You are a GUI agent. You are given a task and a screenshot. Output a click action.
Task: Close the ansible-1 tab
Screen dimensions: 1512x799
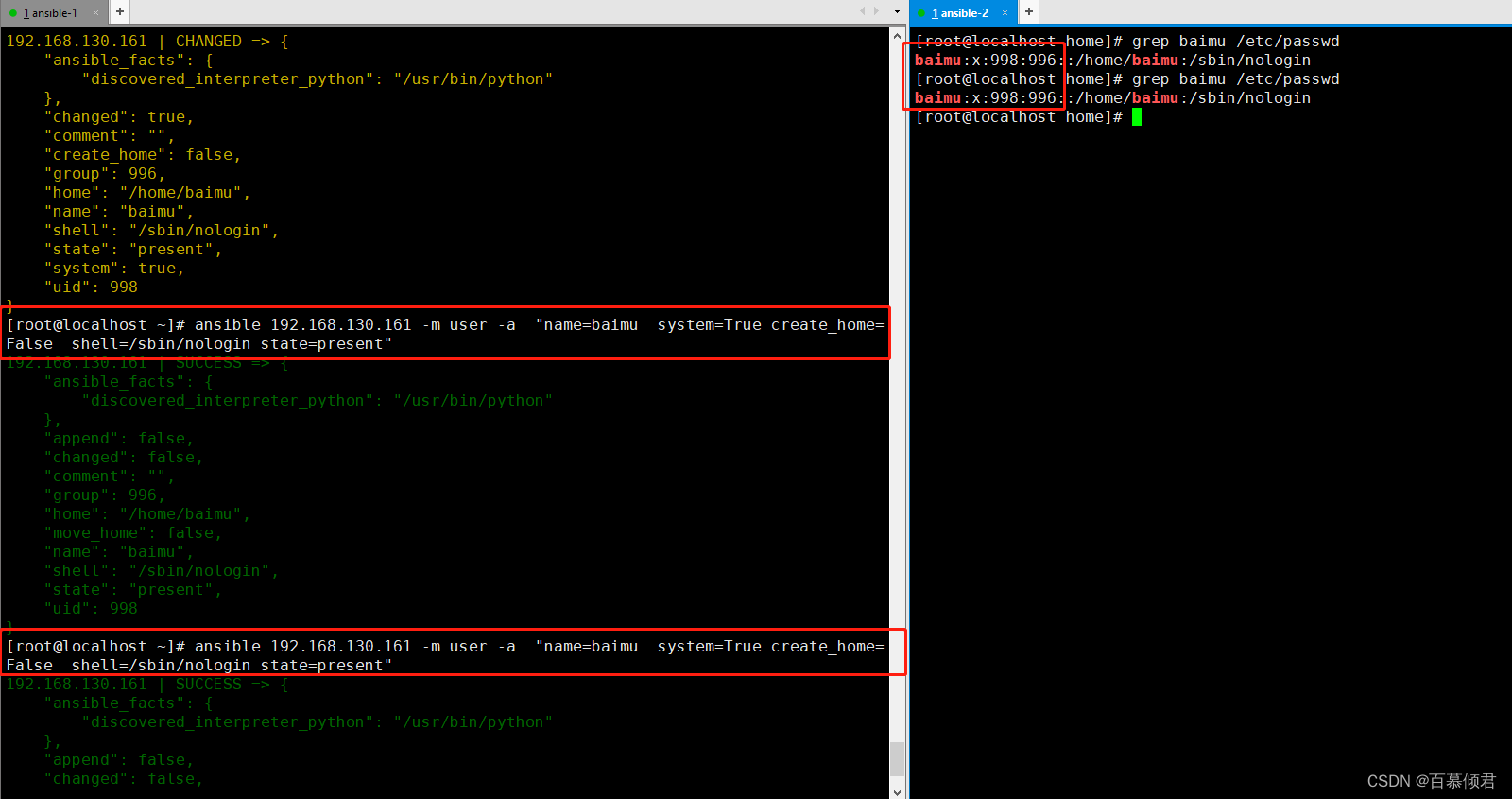click(x=95, y=13)
